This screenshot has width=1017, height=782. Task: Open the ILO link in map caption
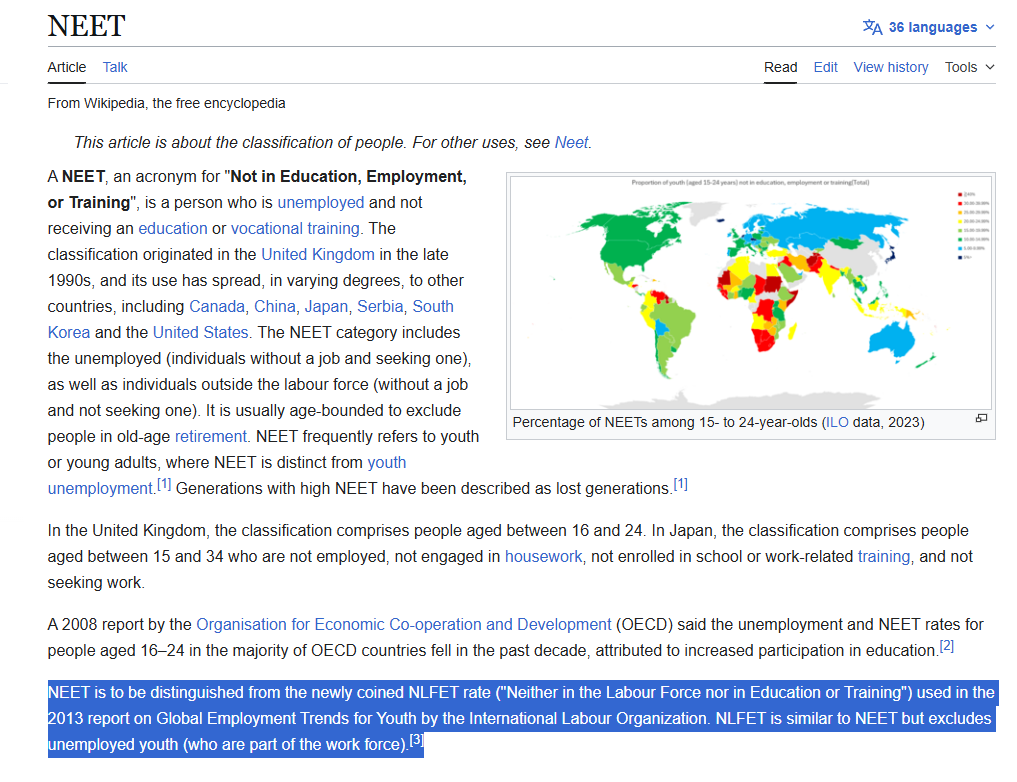(837, 423)
